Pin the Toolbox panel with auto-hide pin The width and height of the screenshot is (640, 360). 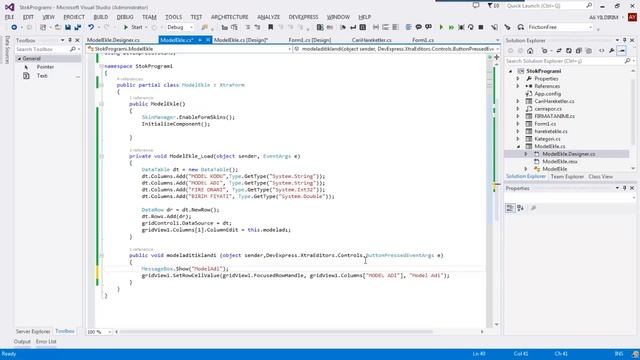(70, 40)
